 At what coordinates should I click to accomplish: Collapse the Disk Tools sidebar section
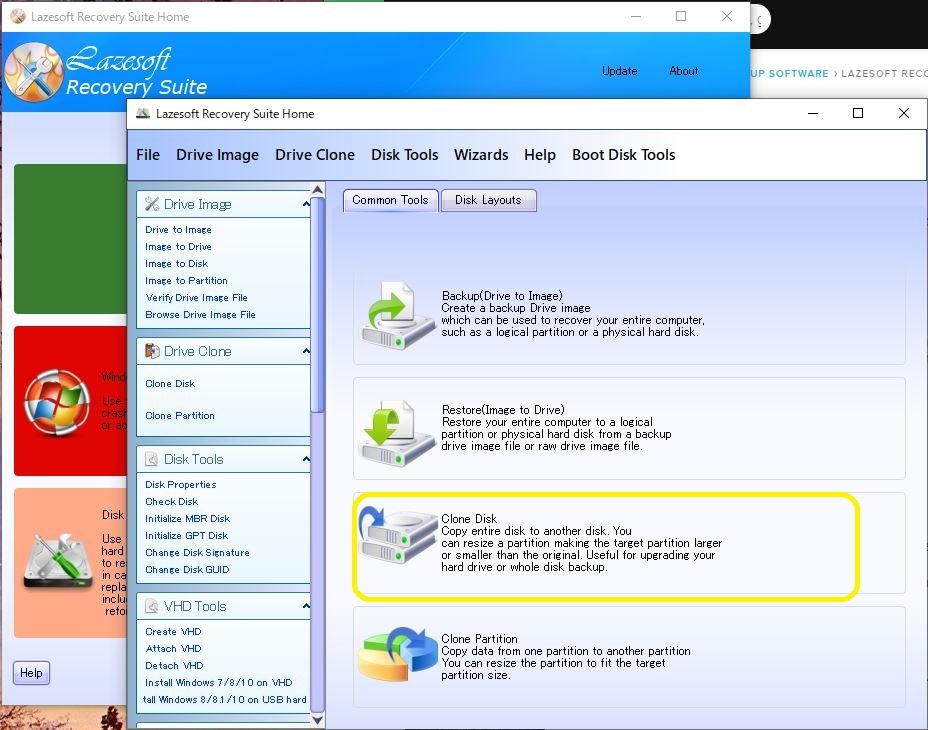(306, 459)
